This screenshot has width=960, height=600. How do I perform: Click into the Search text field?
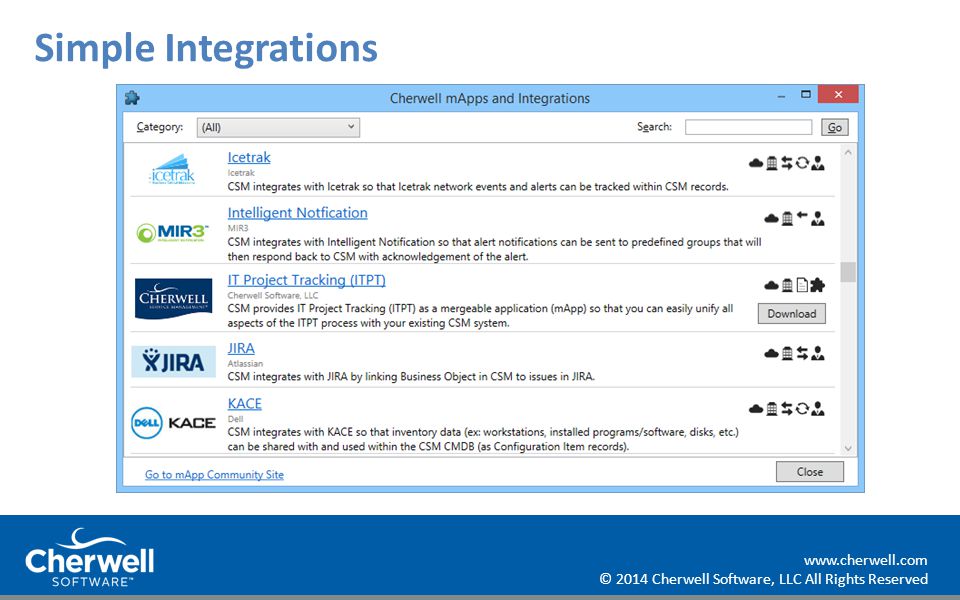tap(748, 127)
